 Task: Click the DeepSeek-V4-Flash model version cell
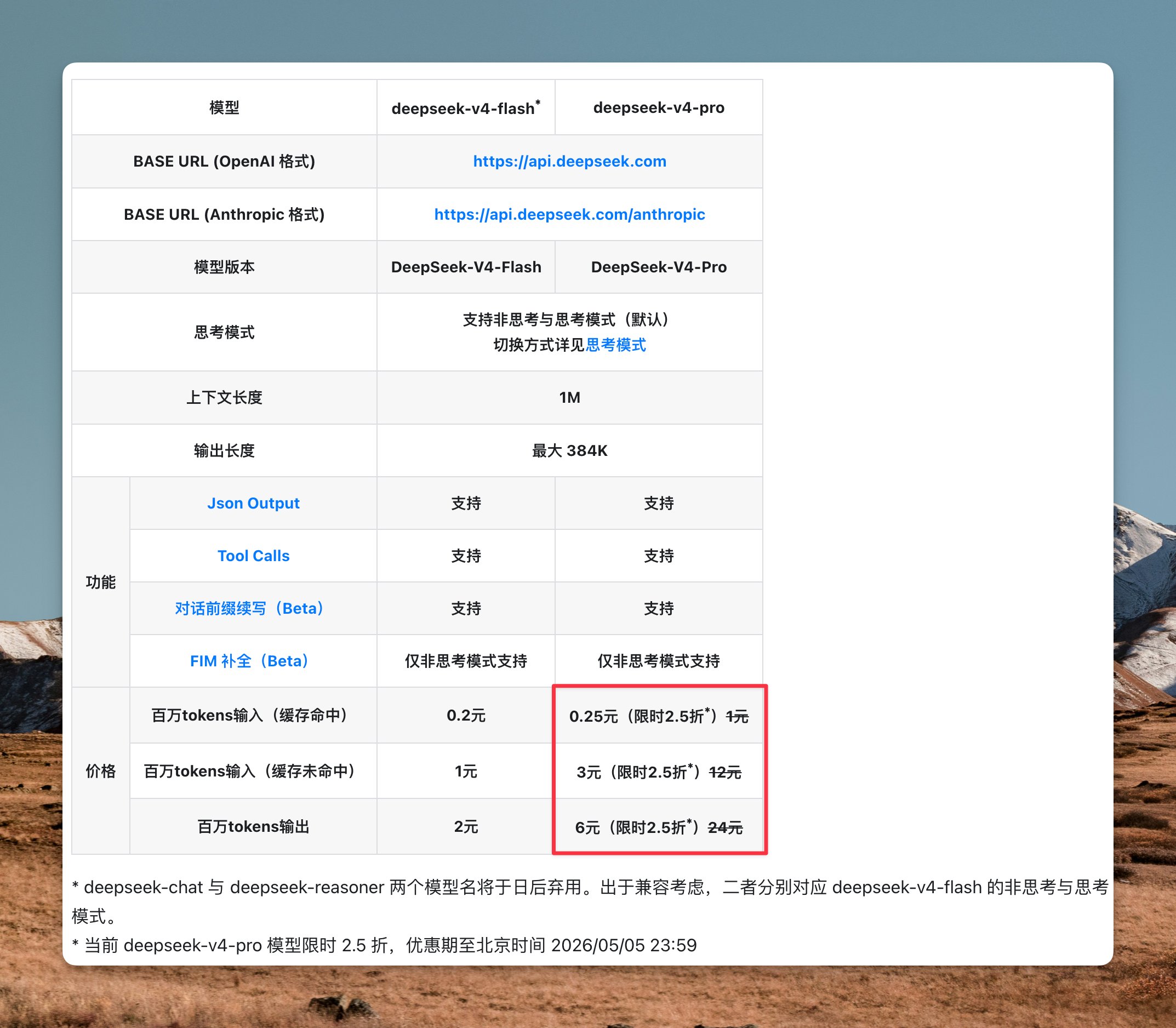click(465, 267)
